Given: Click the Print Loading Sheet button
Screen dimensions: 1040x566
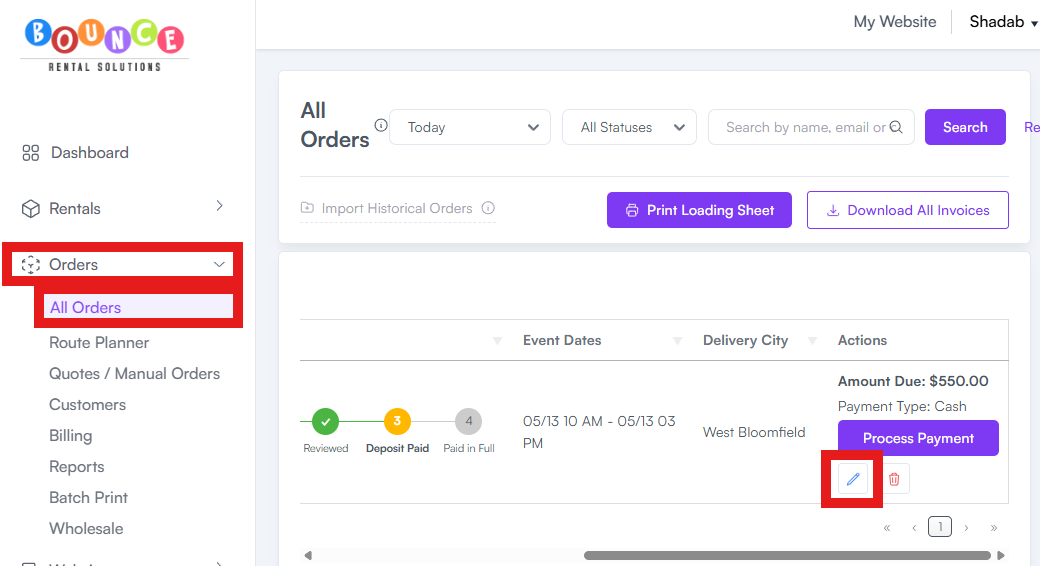Looking at the screenshot, I should (699, 210).
